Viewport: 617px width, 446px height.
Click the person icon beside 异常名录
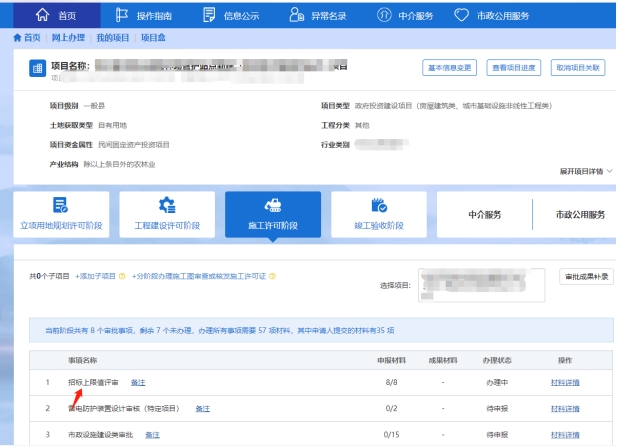click(x=296, y=15)
